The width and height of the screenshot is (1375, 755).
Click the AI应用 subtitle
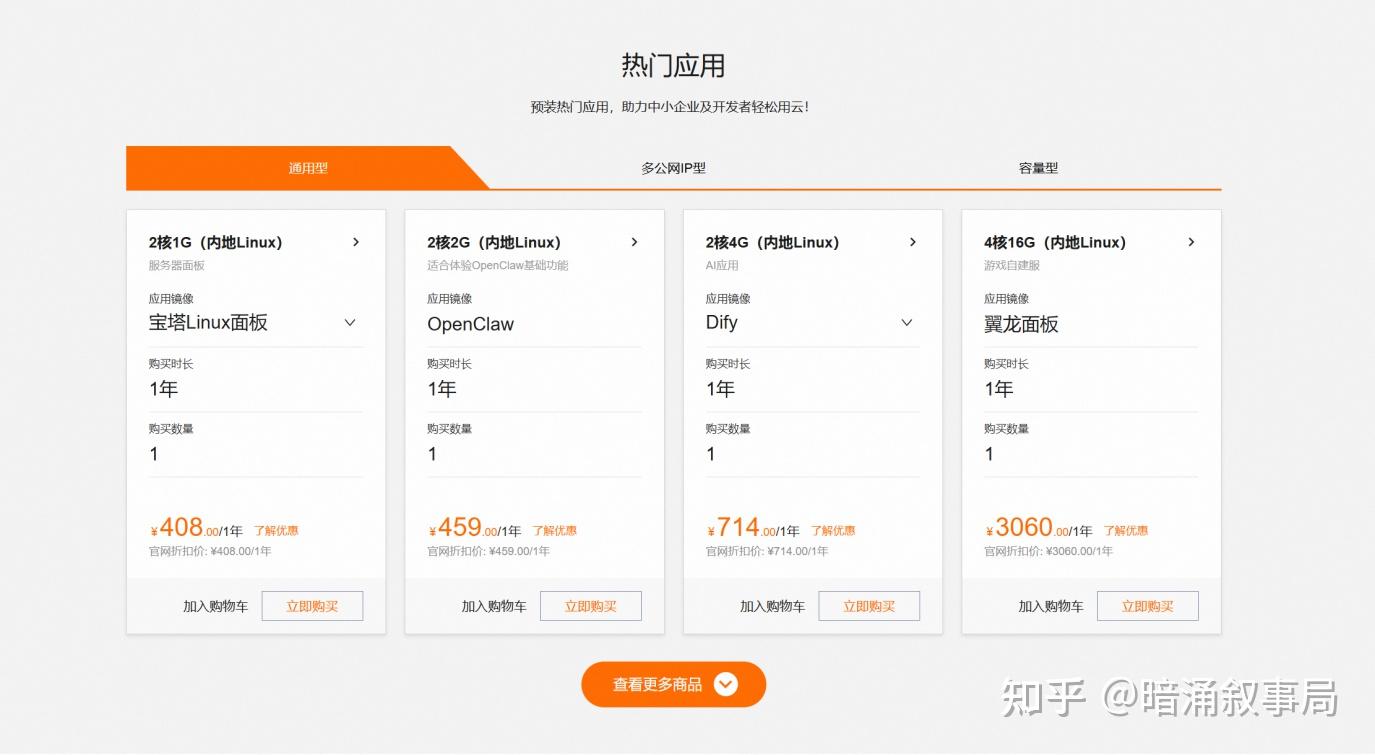[x=722, y=266]
